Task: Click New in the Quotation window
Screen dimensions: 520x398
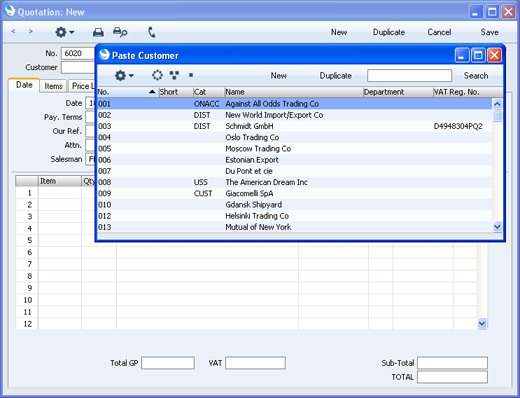Action: (x=339, y=32)
